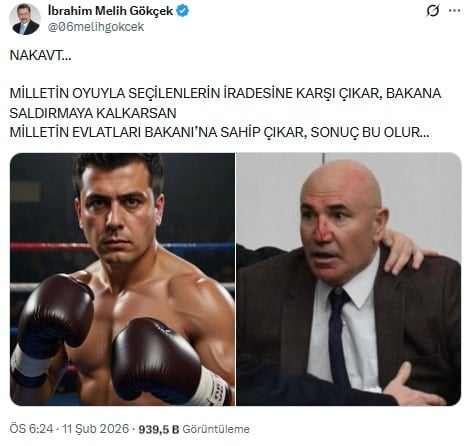Screen dimensions: 471x446
Task: Click the SONUÇ BU OLUR... phrase
Action: (370, 133)
